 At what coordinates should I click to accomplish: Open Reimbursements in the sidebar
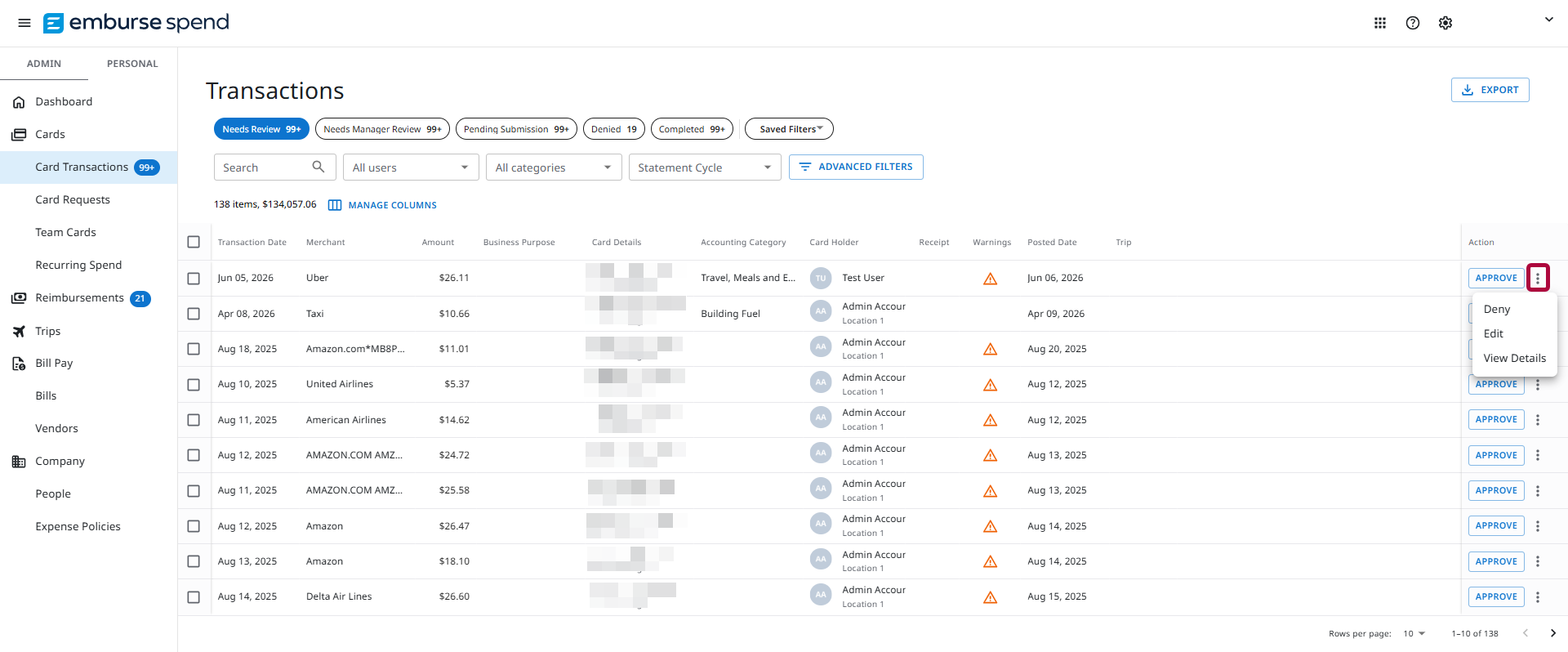pos(80,298)
